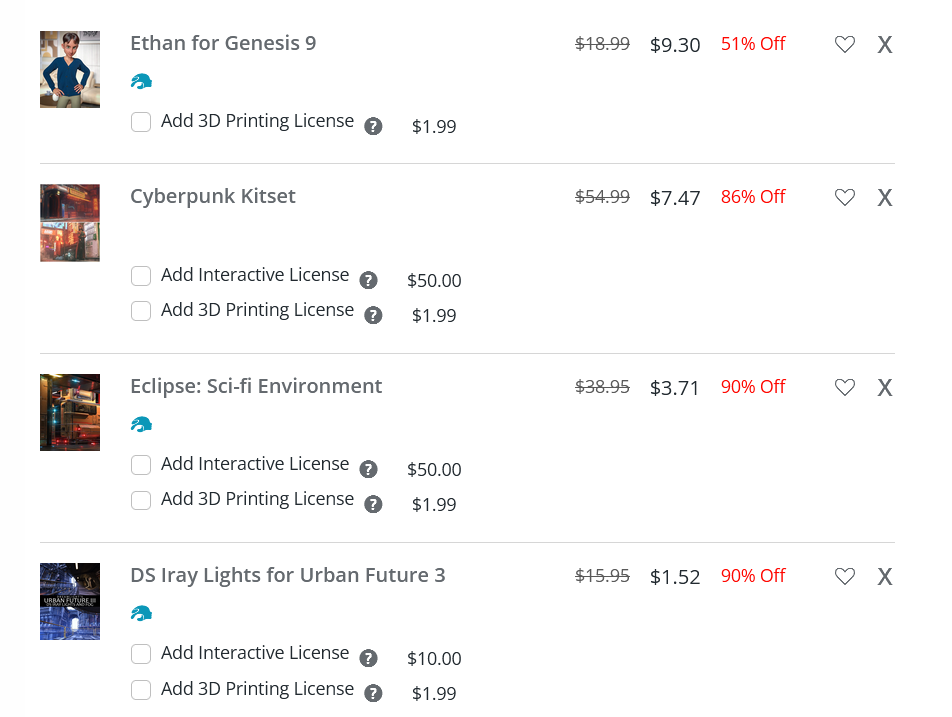Open DS Iray Lights for Urban Future 3 link
Image resolution: width=952 pixels, height=717 pixels.
[288, 575]
